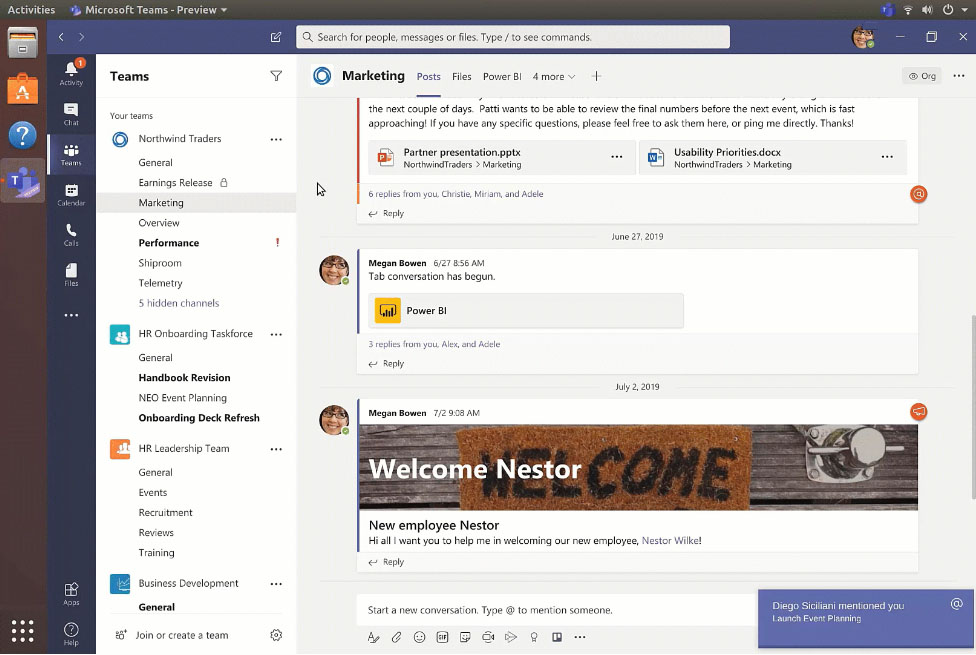Open the Chat section in the sidebar
The image size is (976, 655).
71,114
